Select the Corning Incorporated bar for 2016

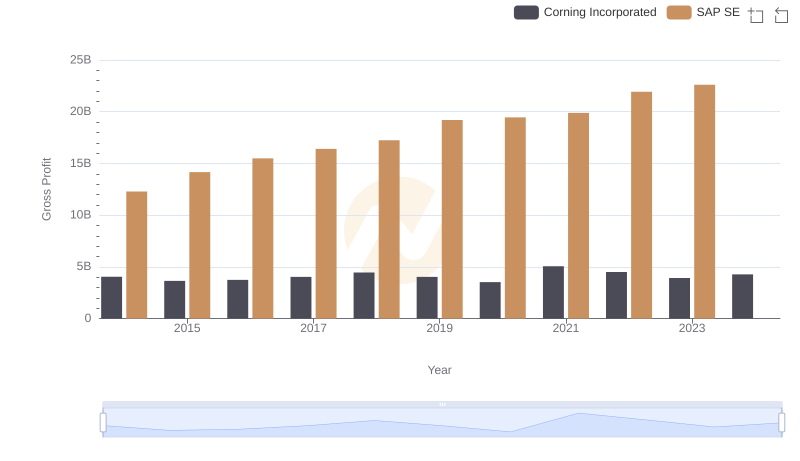(238, 299)
